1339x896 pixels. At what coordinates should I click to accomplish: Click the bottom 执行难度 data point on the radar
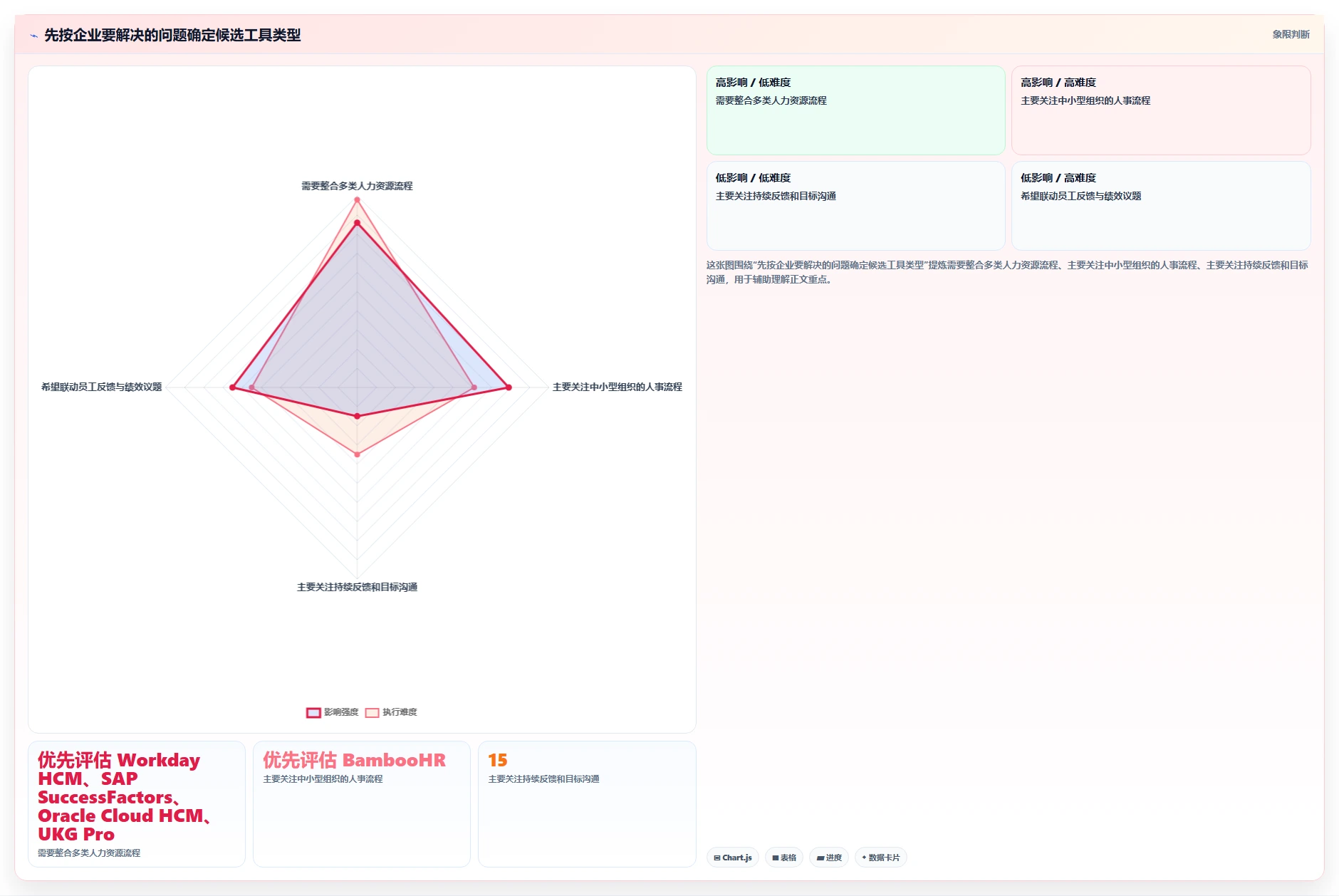point(357,454)
